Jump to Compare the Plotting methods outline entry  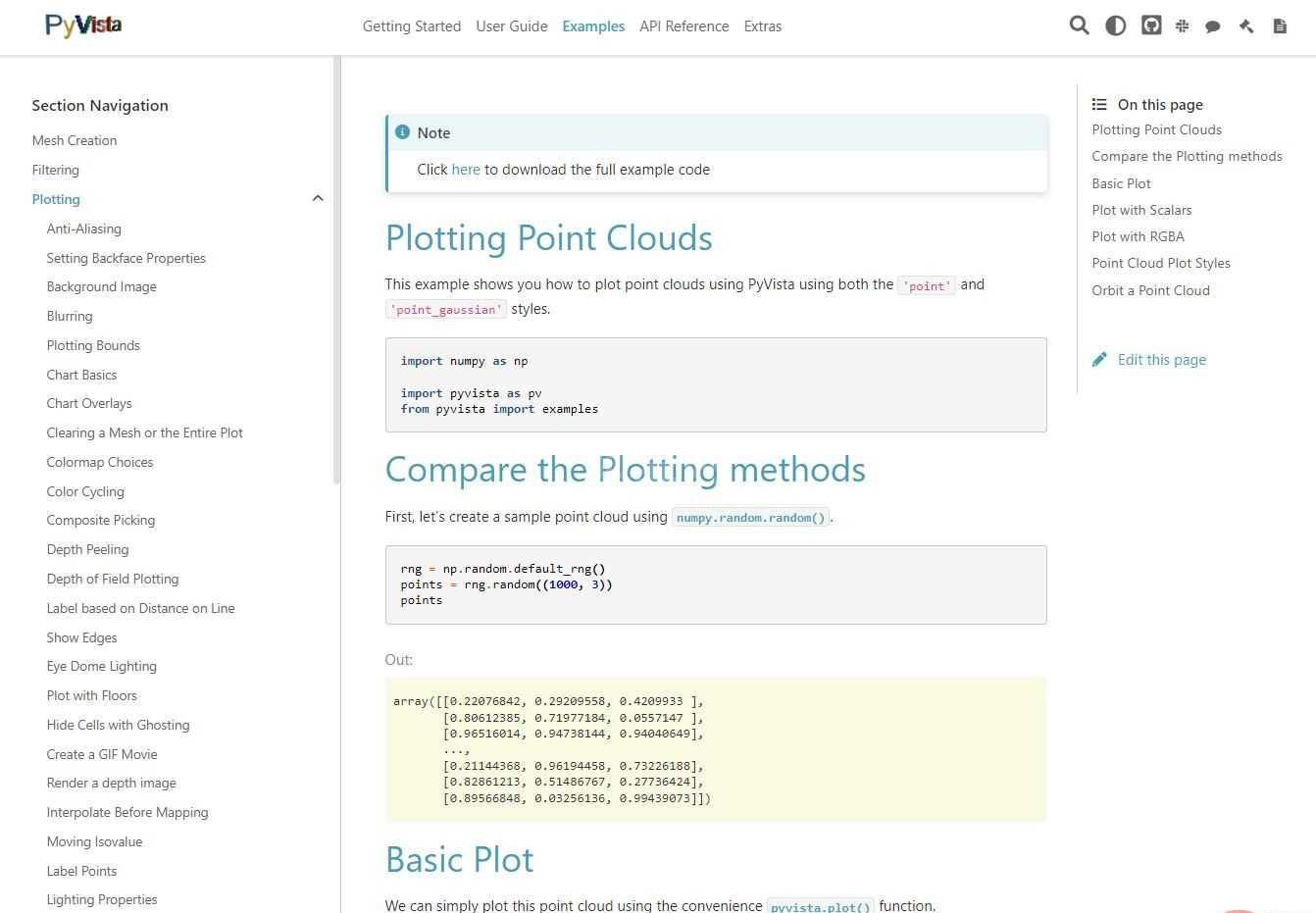coord(1187,156)
